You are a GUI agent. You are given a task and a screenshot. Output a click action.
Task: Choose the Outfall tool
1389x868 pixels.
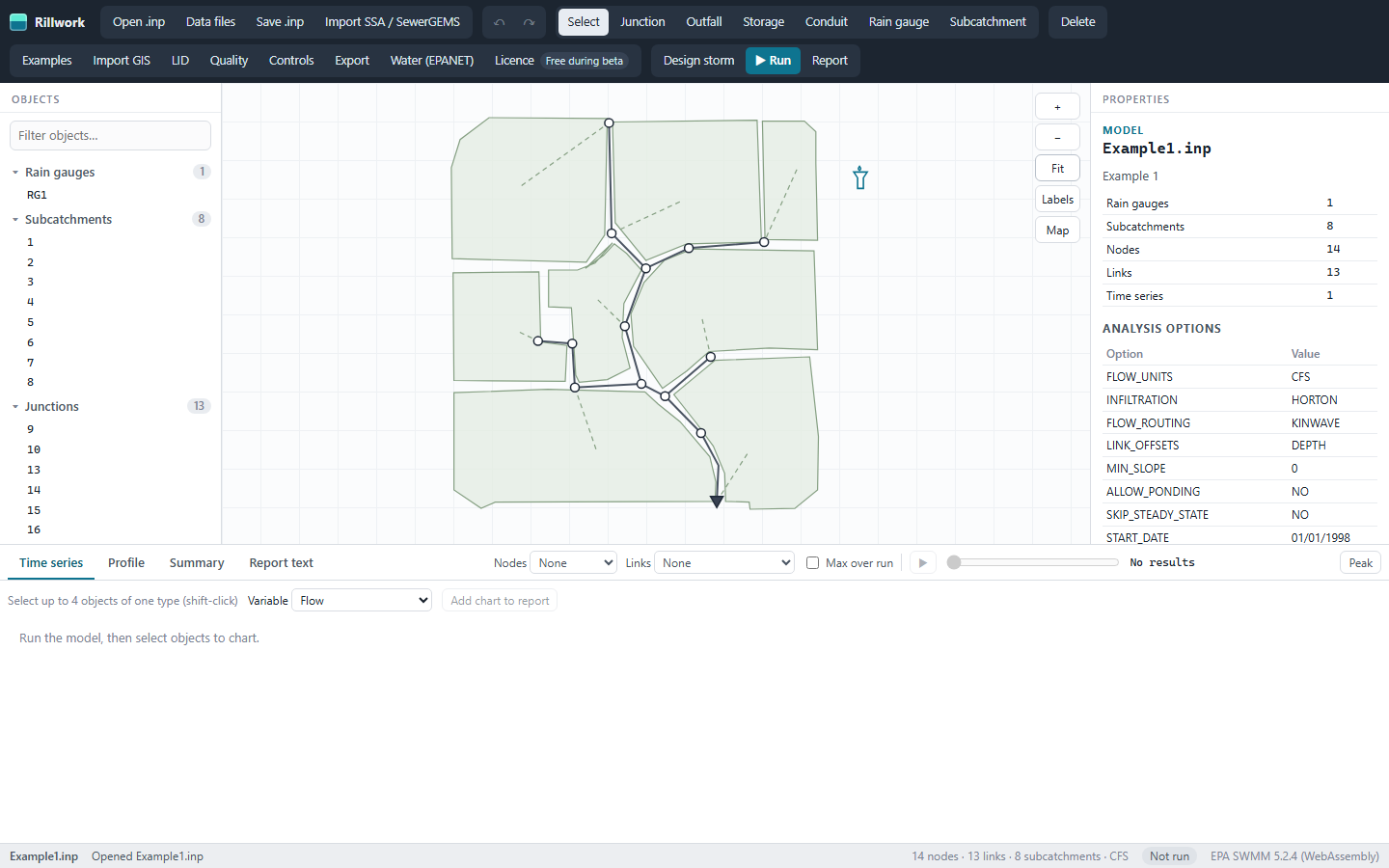point(704,22)
